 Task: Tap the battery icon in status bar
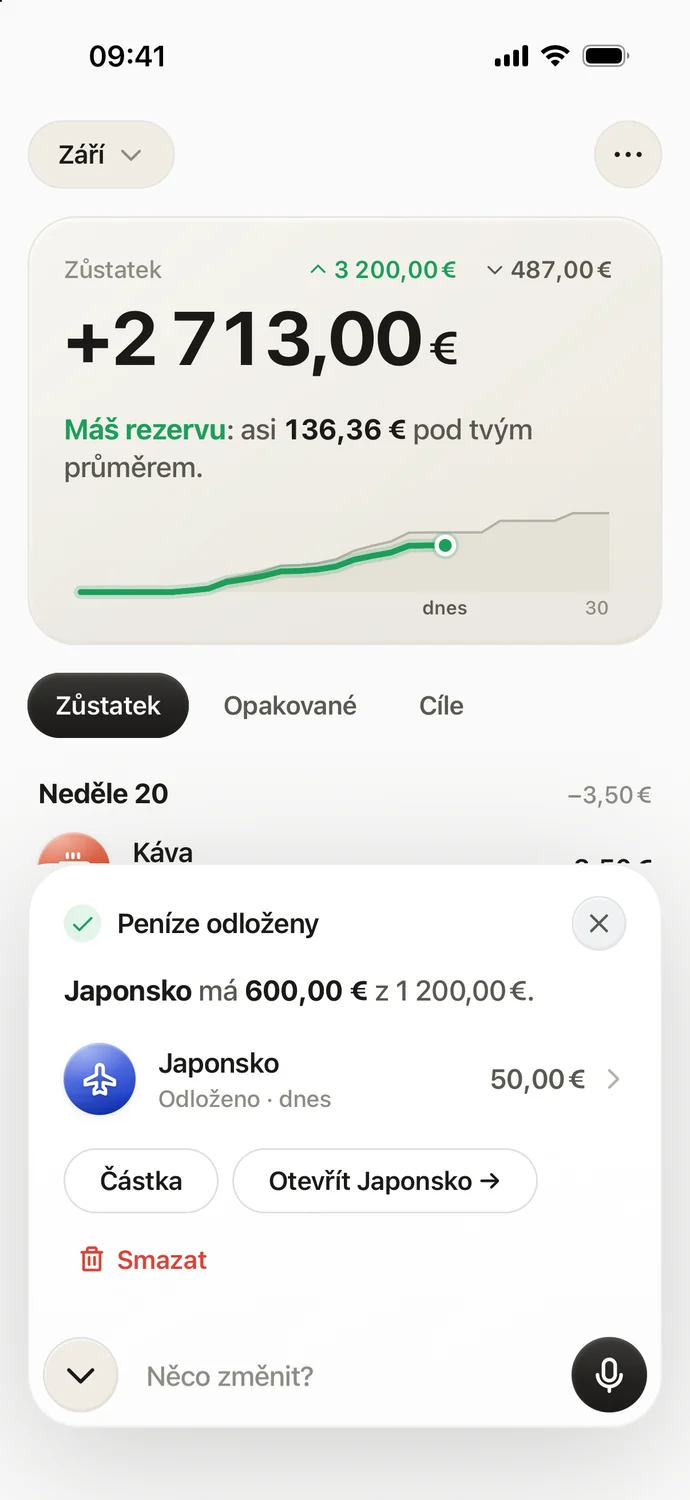click(607, 56)
